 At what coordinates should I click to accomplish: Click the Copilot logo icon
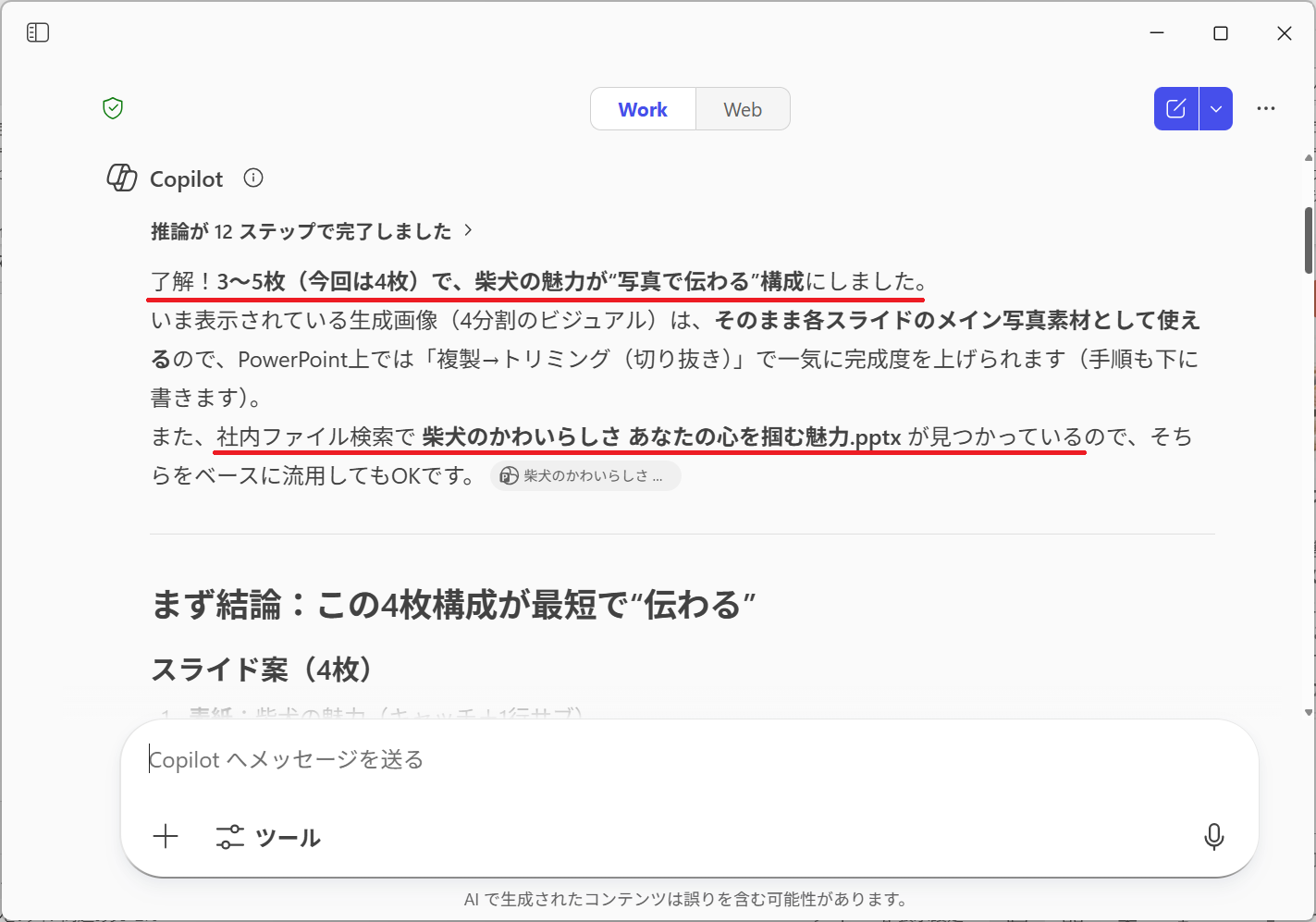pos(122,178)
